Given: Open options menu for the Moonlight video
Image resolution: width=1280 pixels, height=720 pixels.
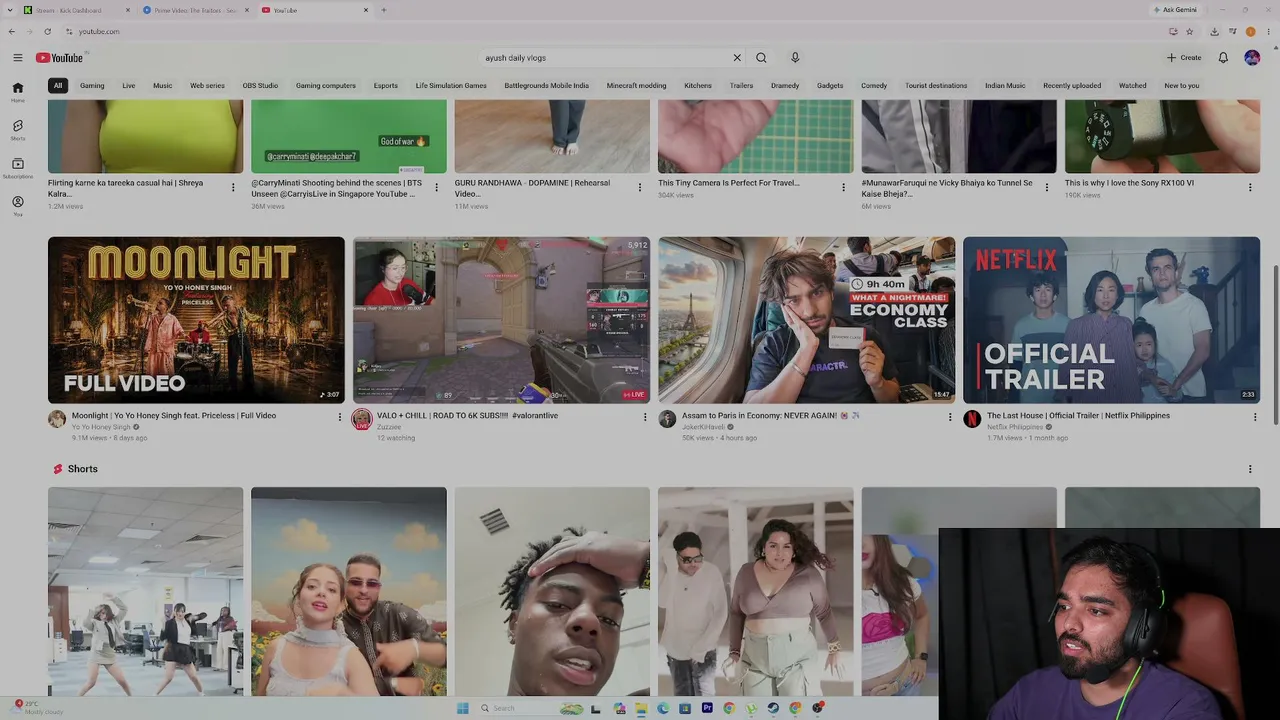Looking at the screenshot, I should (x=339, y=417).
